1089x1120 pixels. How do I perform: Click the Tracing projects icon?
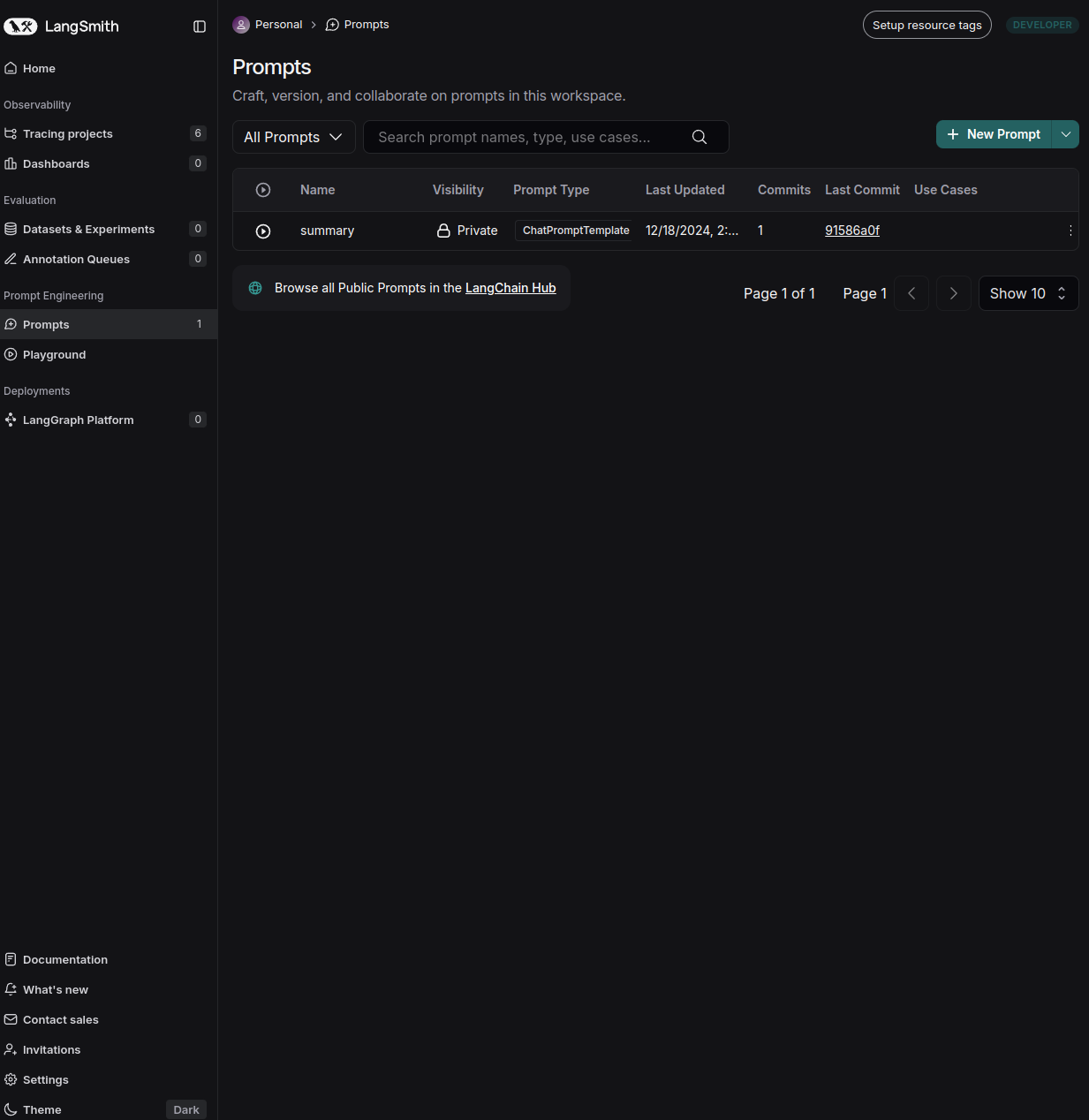pyautogui.click(x=11, y=133)
